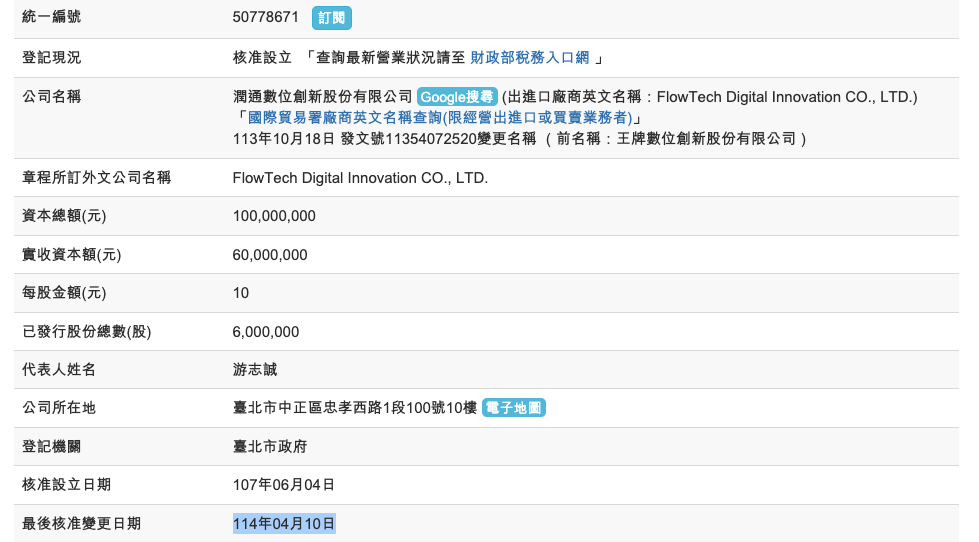
Task: Click the 實收資本額(元) label
Action: pos(72,255)
